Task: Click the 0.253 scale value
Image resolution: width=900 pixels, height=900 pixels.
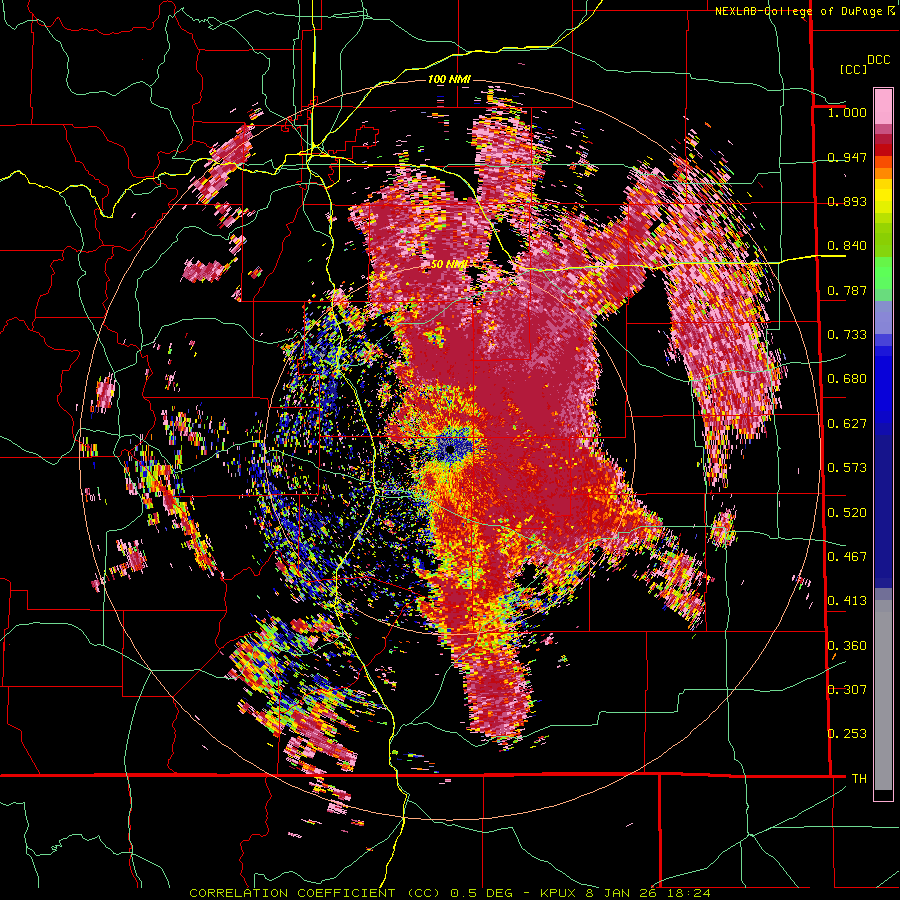Action: point(847,734)
